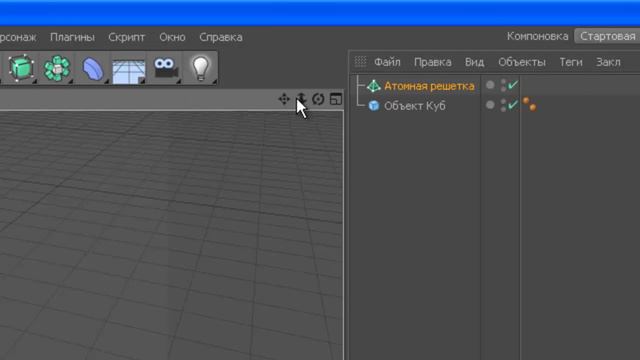This screenshot has width=640, height=360.
Task: Click the Object Manager grip handle icon
Action: (360, 62)
